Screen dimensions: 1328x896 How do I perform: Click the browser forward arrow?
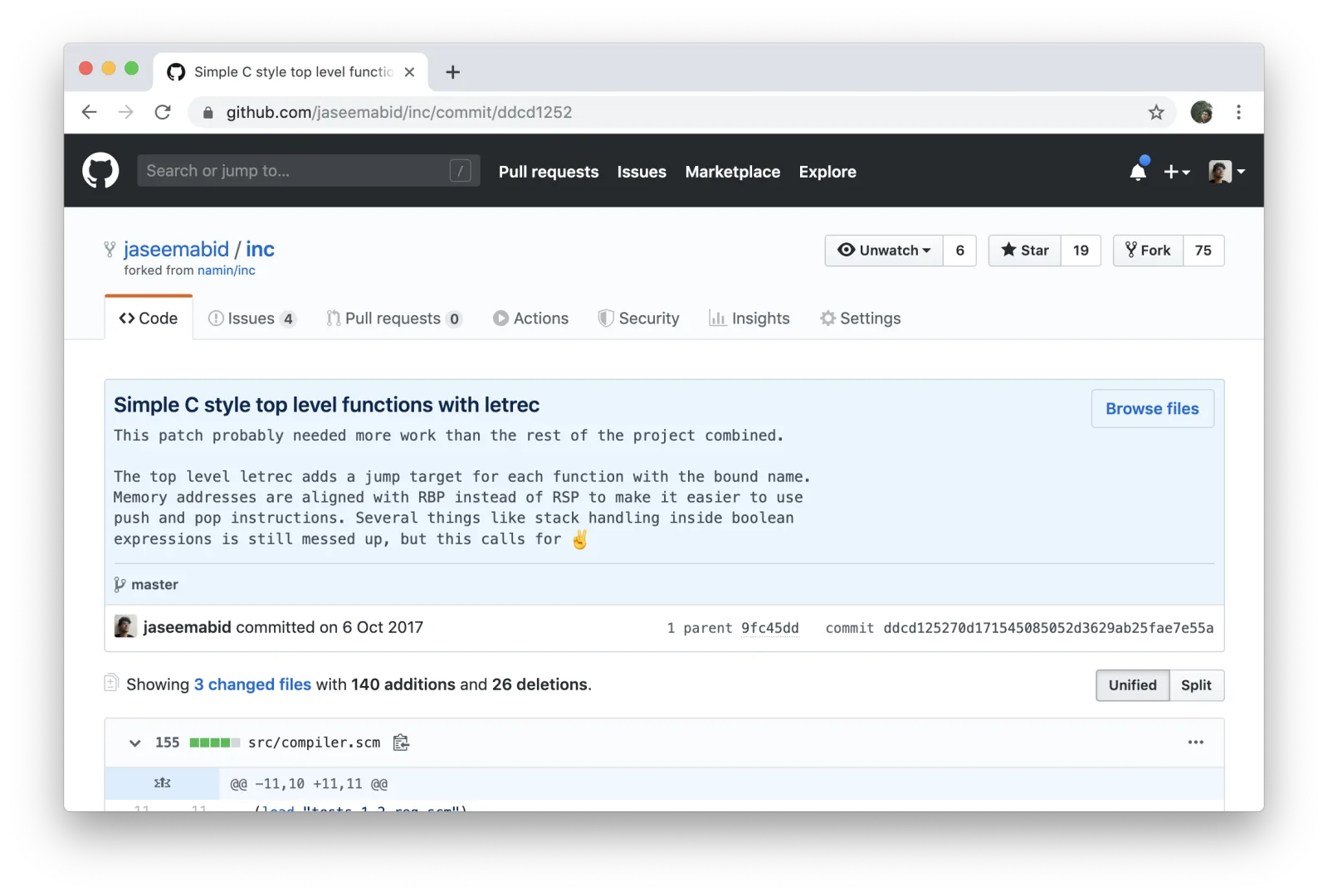(125, 112)
